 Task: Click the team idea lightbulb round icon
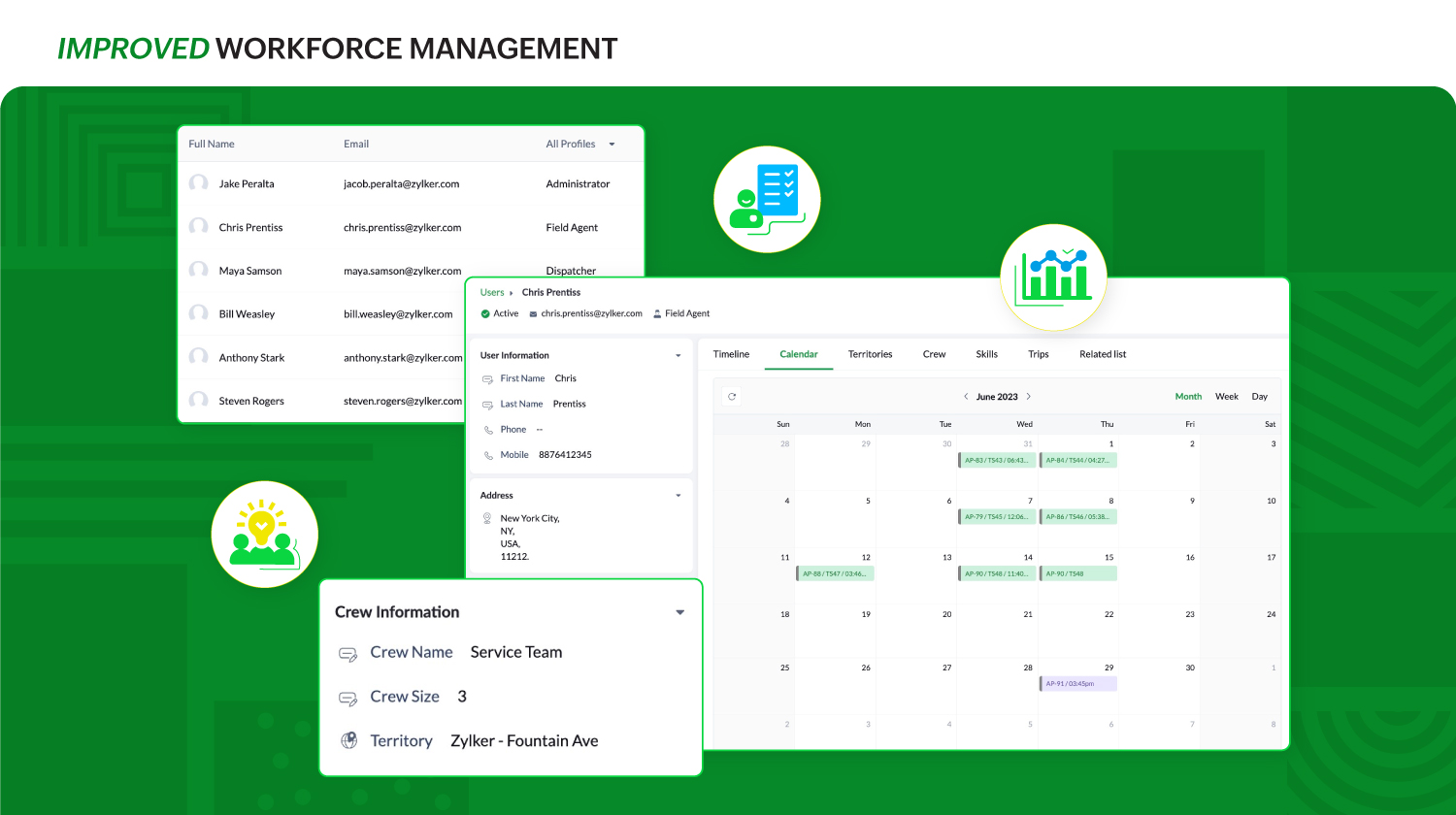(264, 534)
